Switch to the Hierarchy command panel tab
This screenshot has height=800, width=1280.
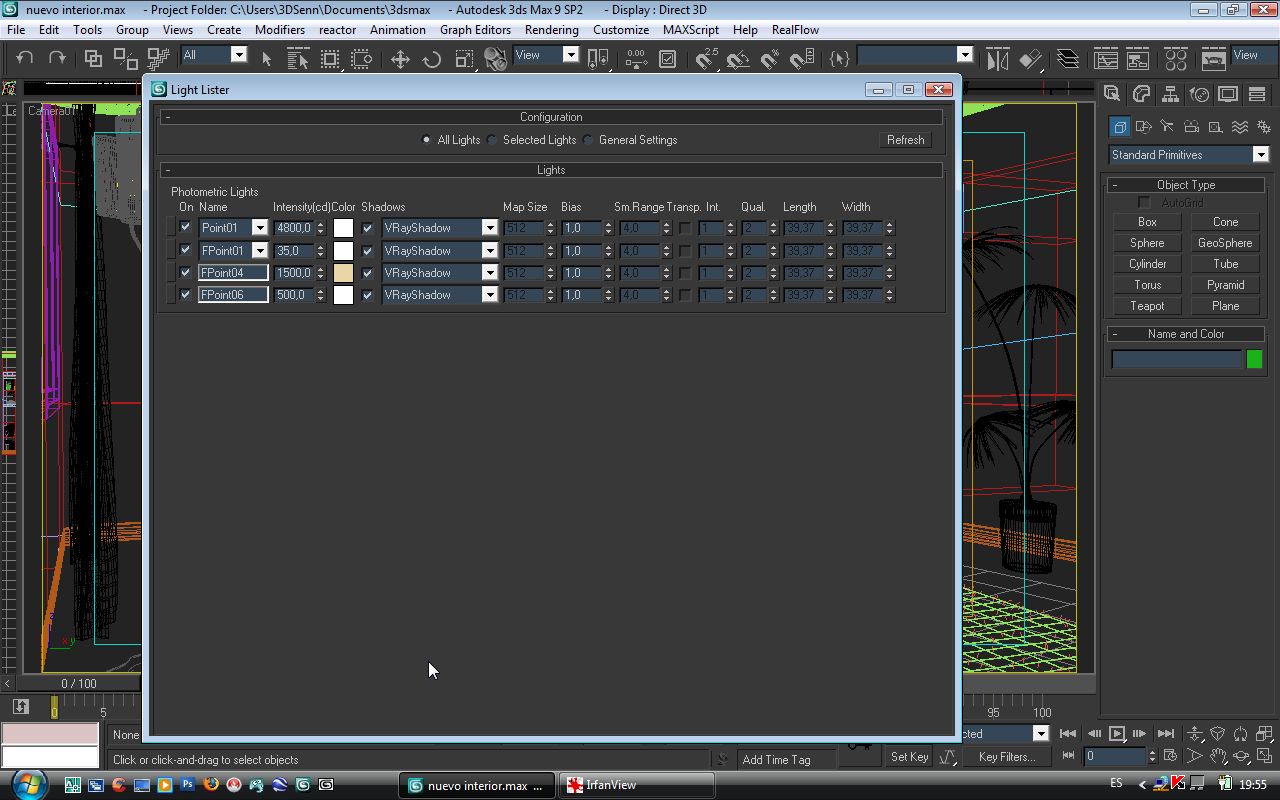coord(1170,94)
